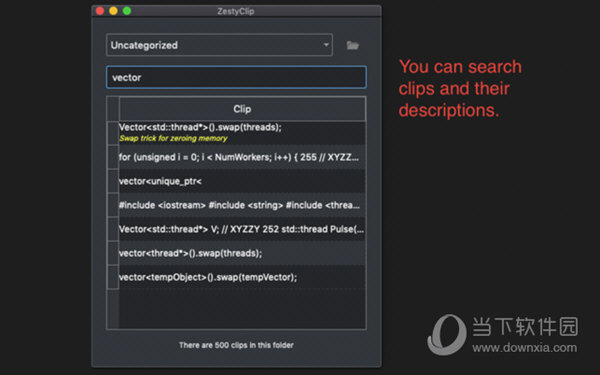Select the #include <iostream> clip row

(x=242, y=205)
